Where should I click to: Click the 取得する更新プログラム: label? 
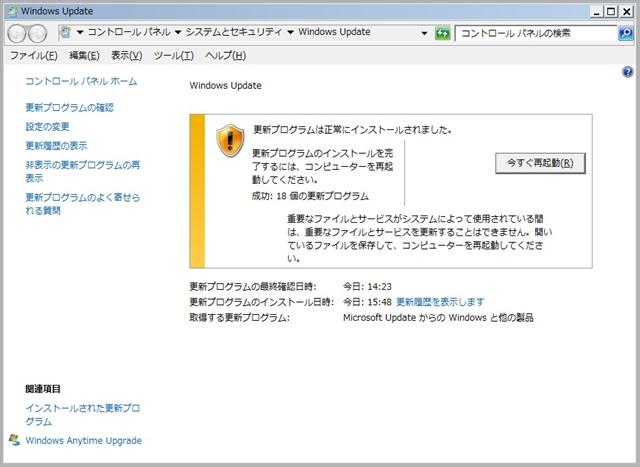point(240,318)
